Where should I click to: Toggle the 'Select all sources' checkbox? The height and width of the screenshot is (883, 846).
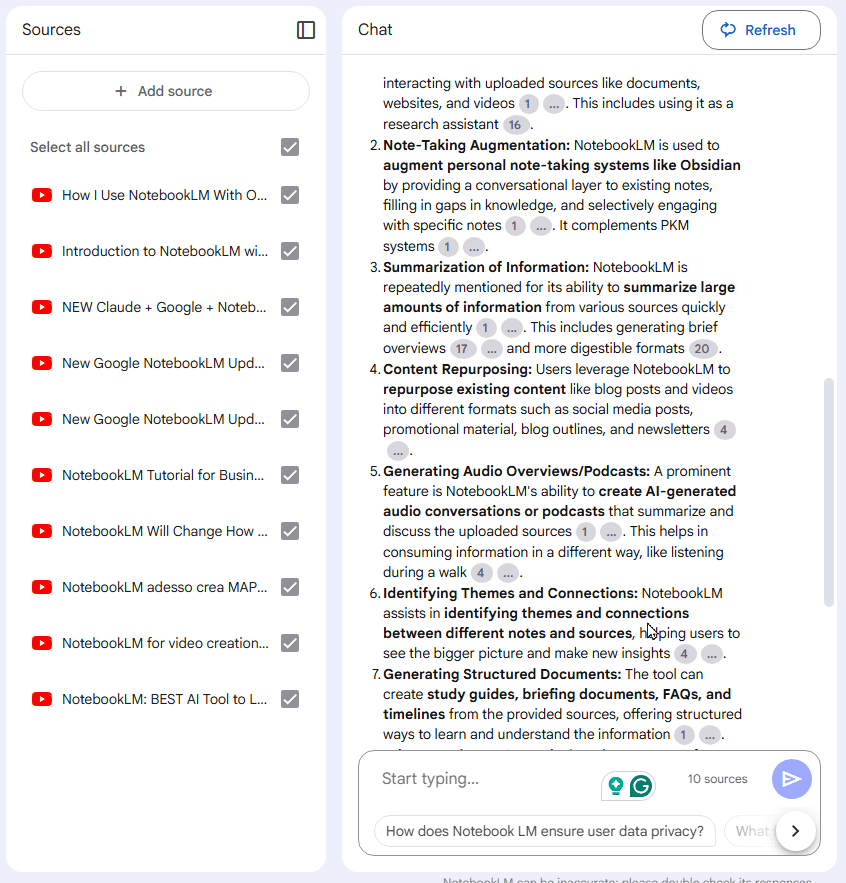coord(290,147)
